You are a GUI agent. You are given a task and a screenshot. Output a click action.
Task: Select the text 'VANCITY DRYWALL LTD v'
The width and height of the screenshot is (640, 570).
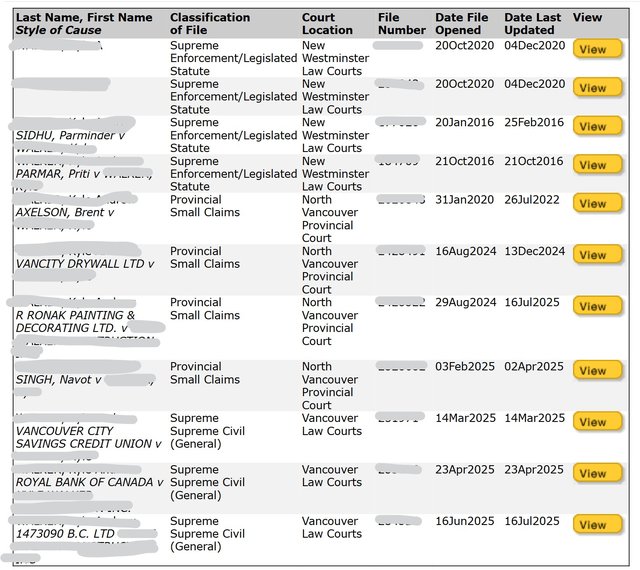(85, 264)
